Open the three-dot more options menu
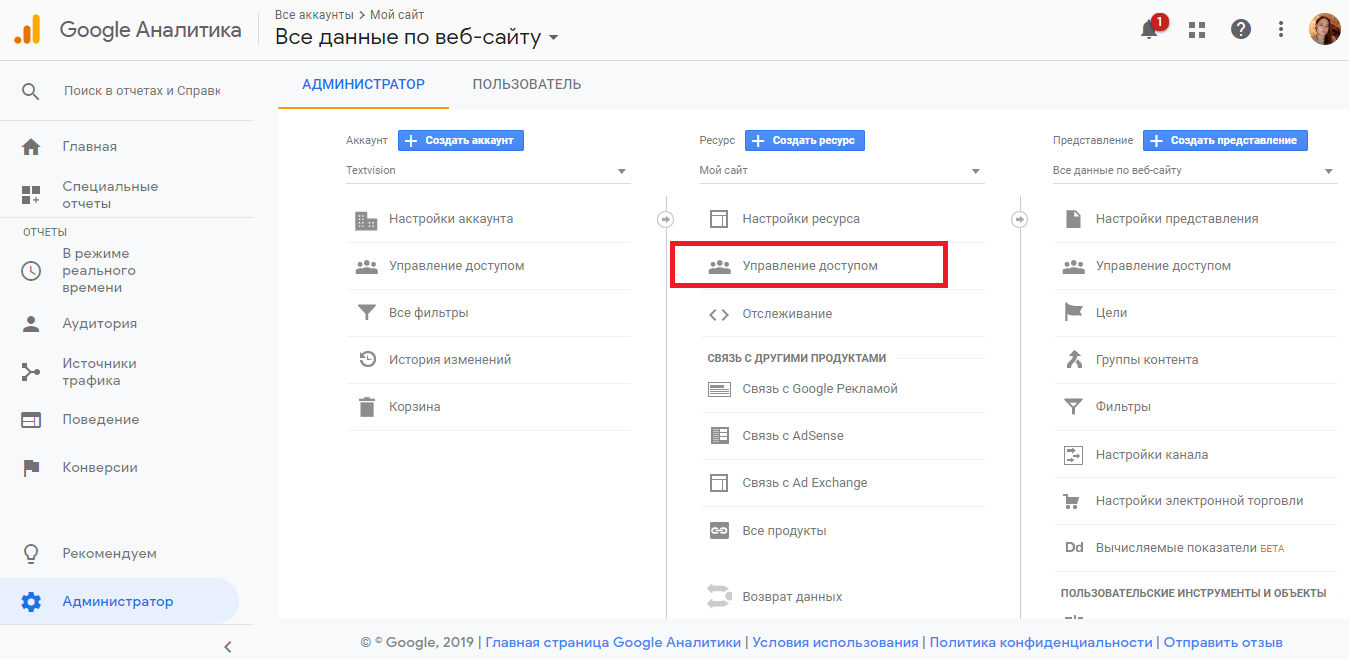1349x659 pixels. tap(1281, 29)
